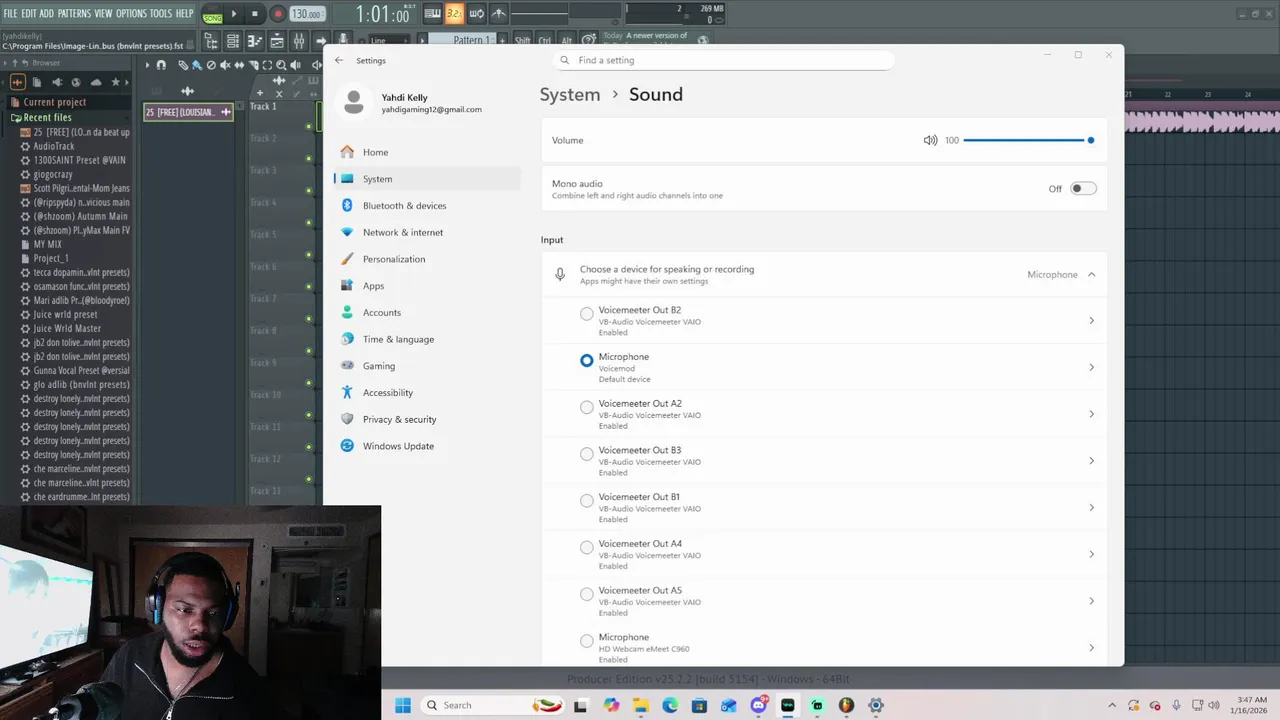Open Voicemod Microphone details chevron
1280x720 pixels.
(x=1091, y=367)
